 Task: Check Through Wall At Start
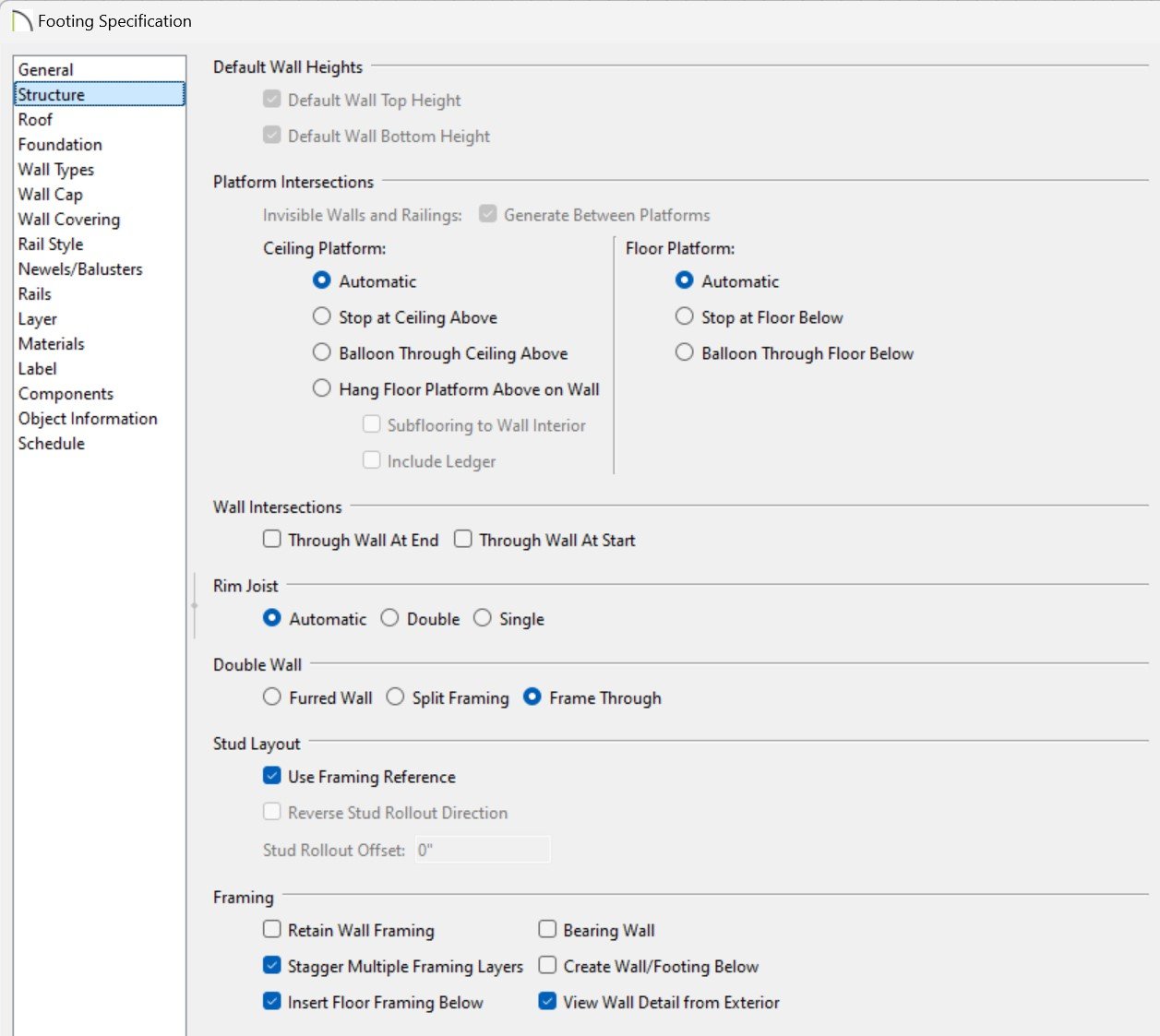(463, 540)
